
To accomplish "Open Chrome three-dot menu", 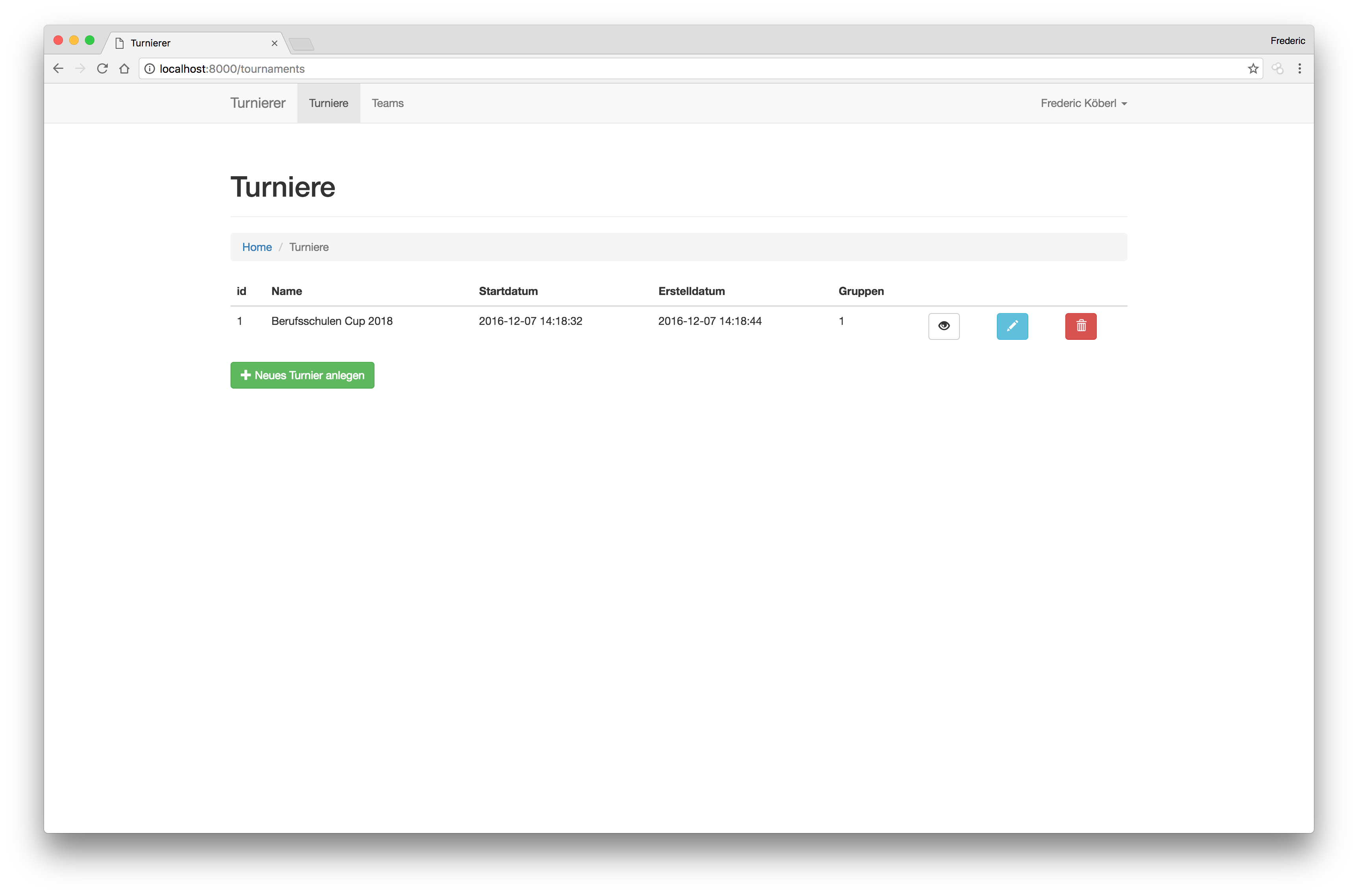I will tap(1299, 68).
